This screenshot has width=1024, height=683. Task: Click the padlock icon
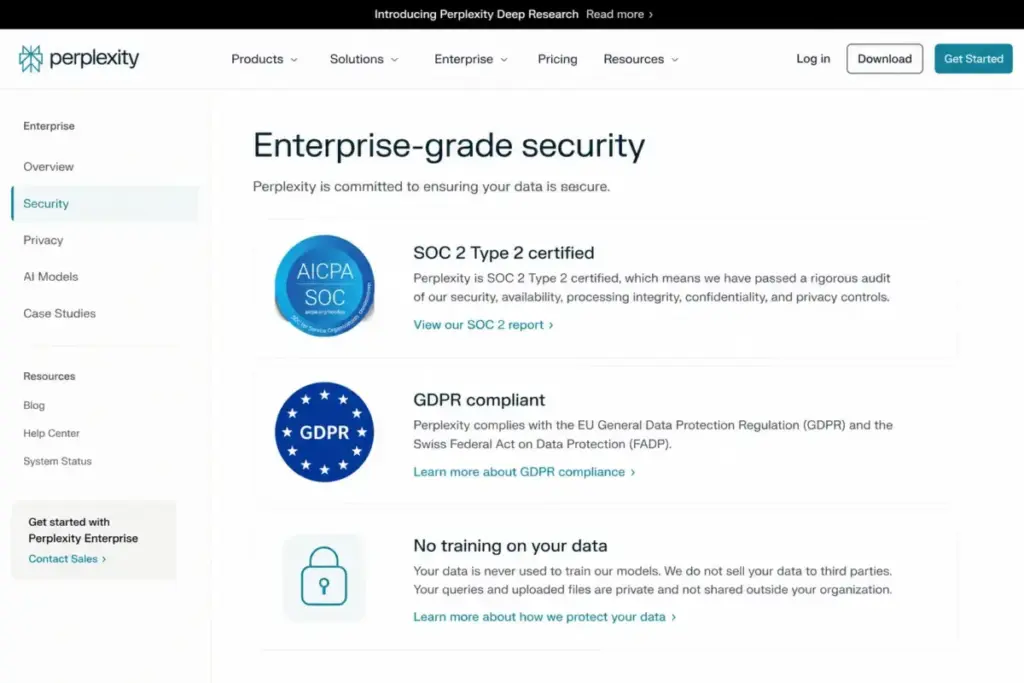(324, 577)
